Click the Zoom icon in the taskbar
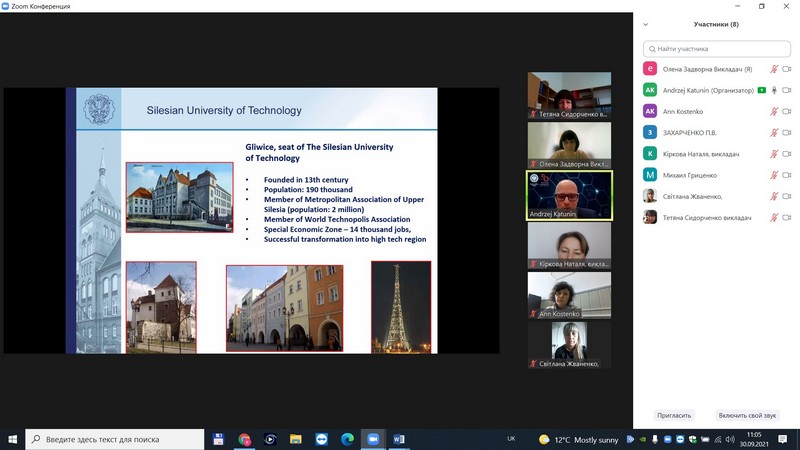 click(x=373, y=438)
